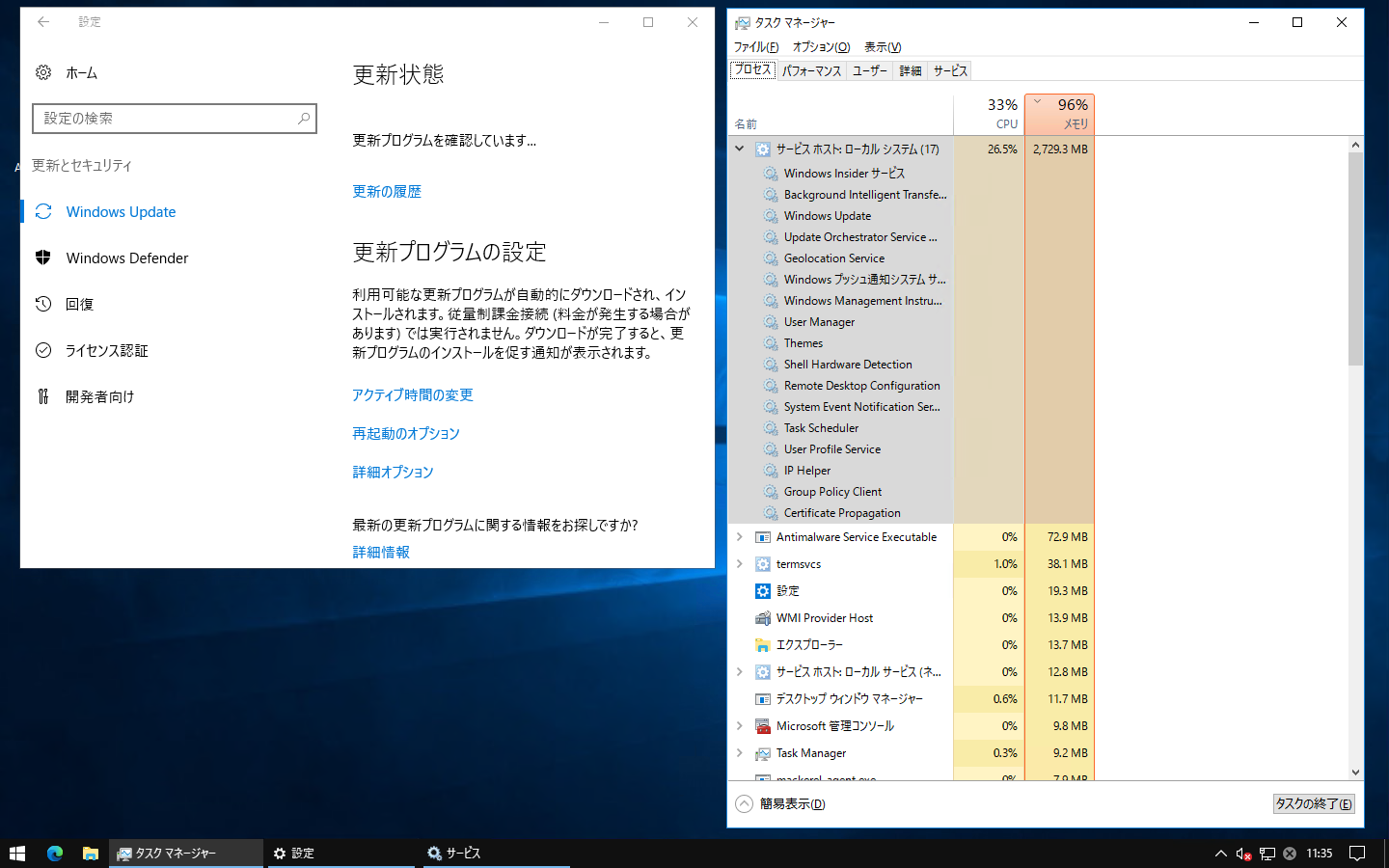Open the 表示 menu
This screenshot has width=1389, height=868.
pyautogui.click(x=883, y=47)
